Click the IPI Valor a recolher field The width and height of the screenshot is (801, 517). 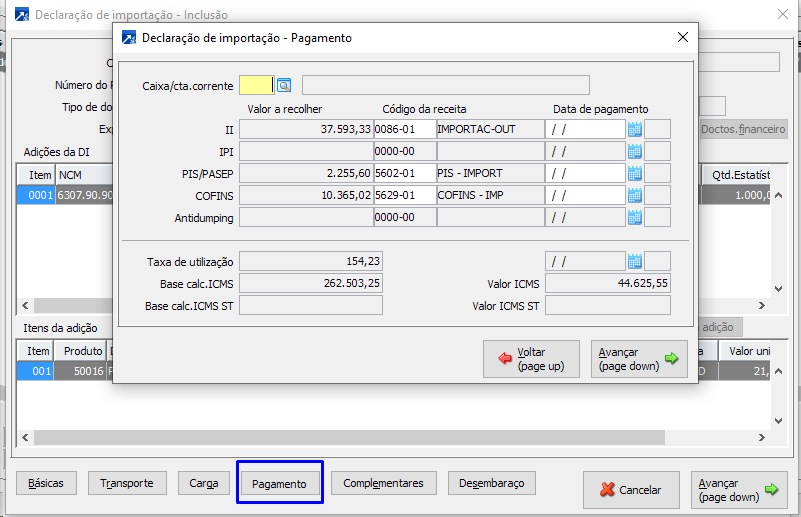(306, 151)
